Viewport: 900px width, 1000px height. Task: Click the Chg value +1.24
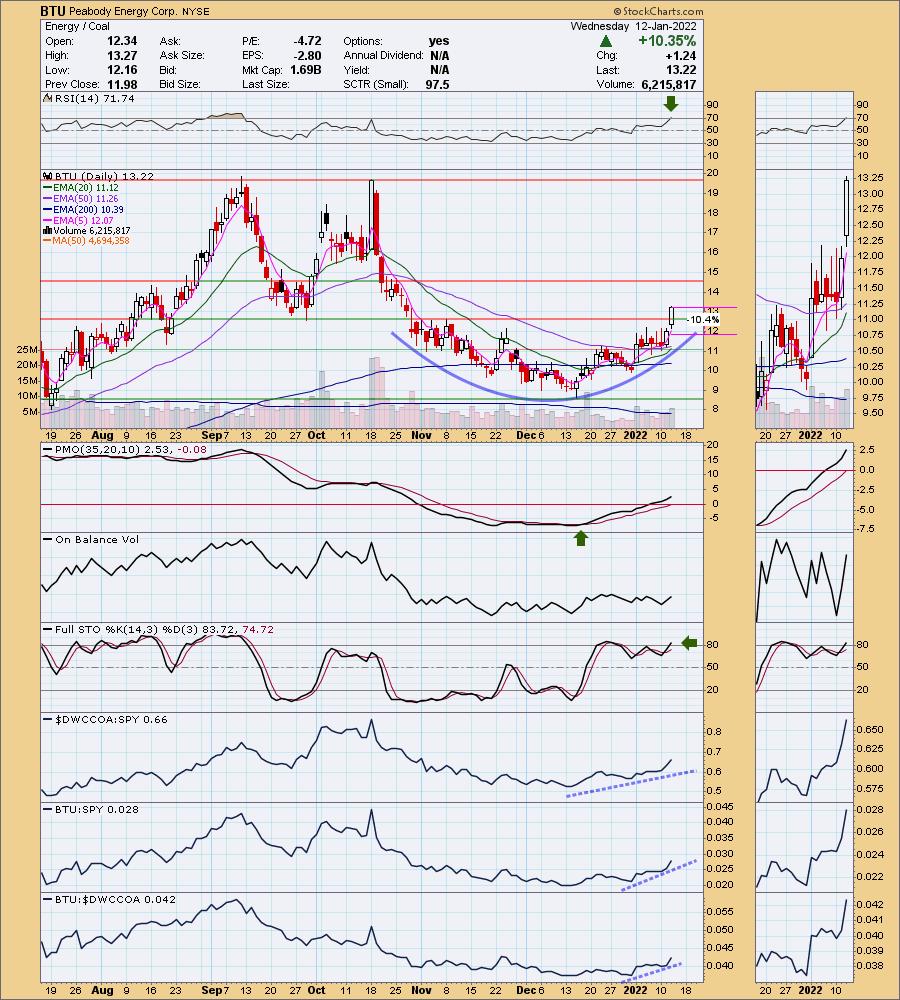click(x=680, y=55)
